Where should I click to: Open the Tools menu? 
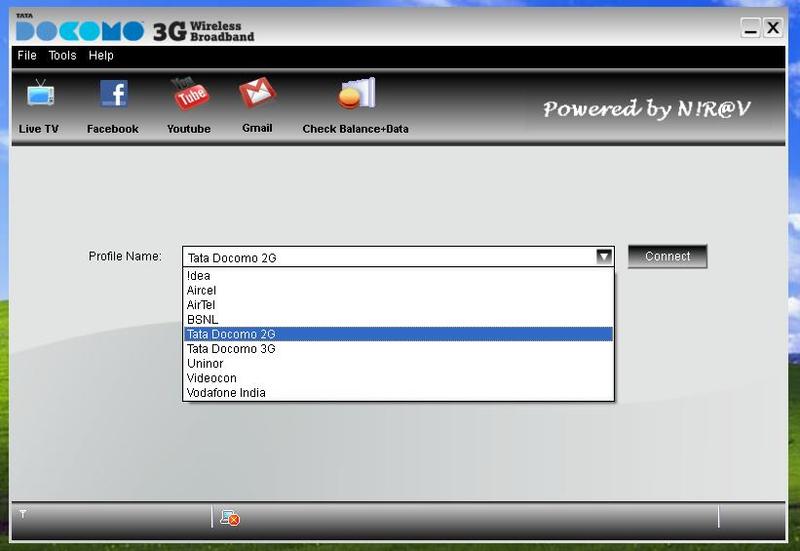coord(62,56)
